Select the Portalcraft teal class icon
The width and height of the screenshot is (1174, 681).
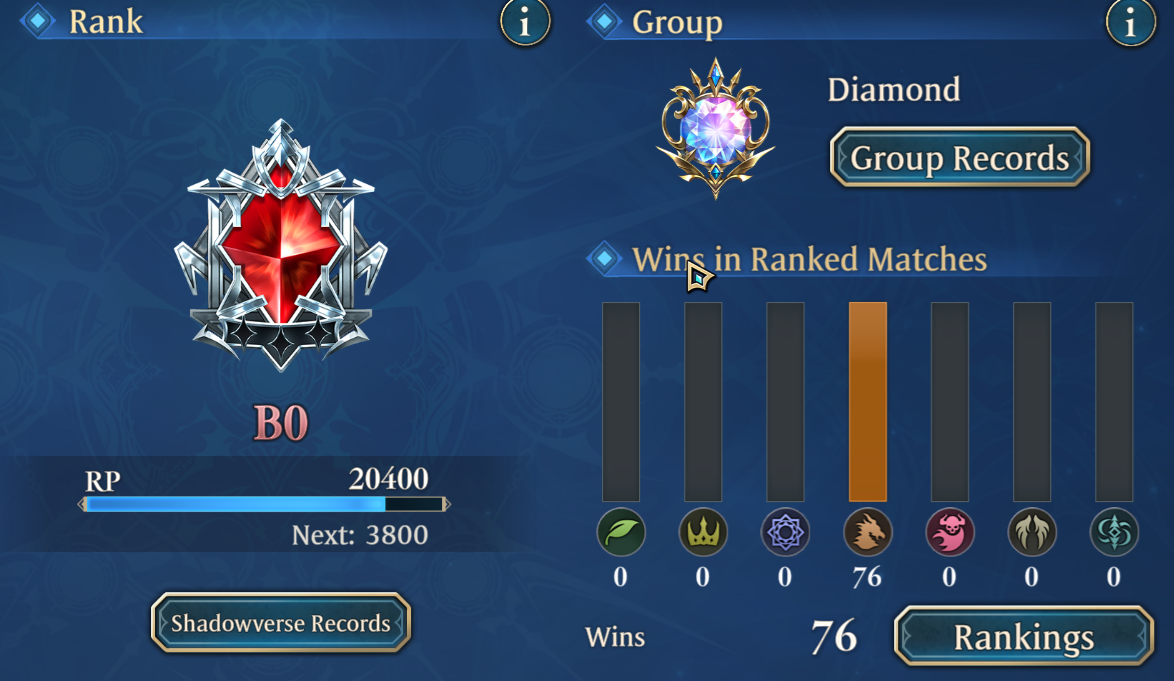click(1113, 532)
